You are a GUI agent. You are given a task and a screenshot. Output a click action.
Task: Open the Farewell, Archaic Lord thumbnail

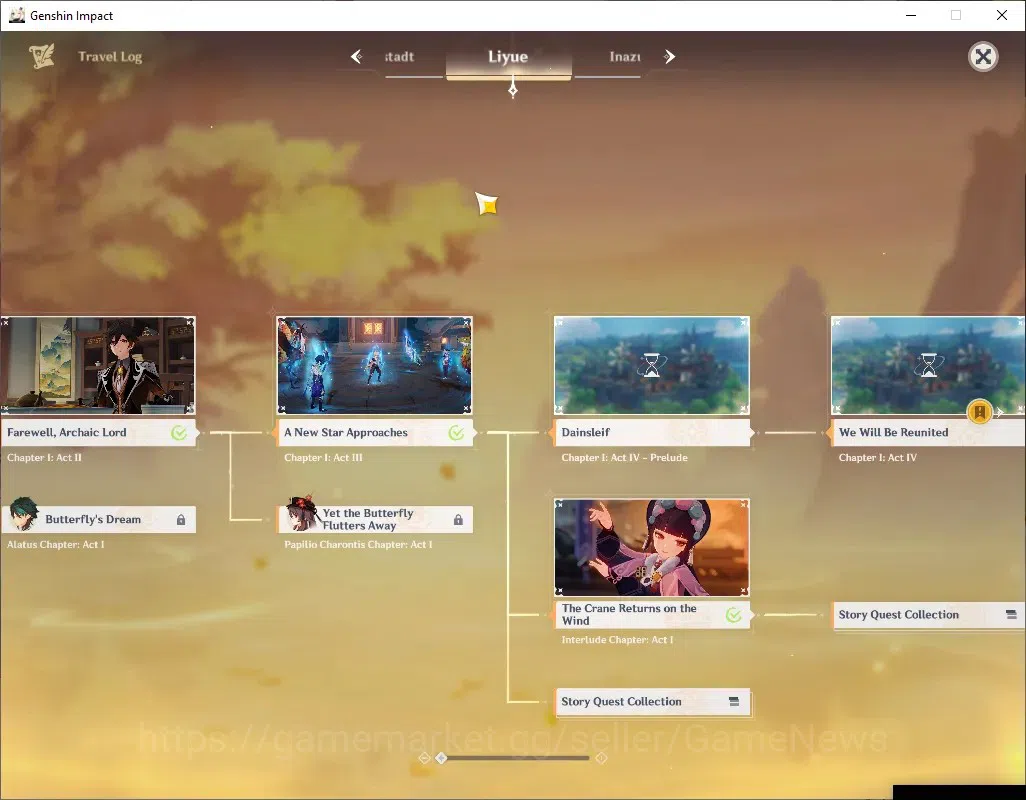pos(97,365)
